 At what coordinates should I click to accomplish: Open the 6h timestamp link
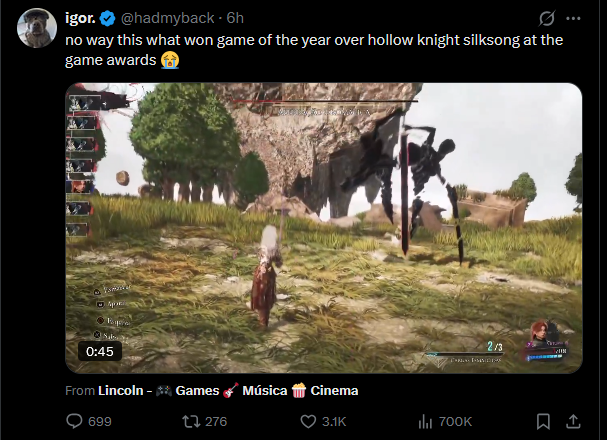235,18
